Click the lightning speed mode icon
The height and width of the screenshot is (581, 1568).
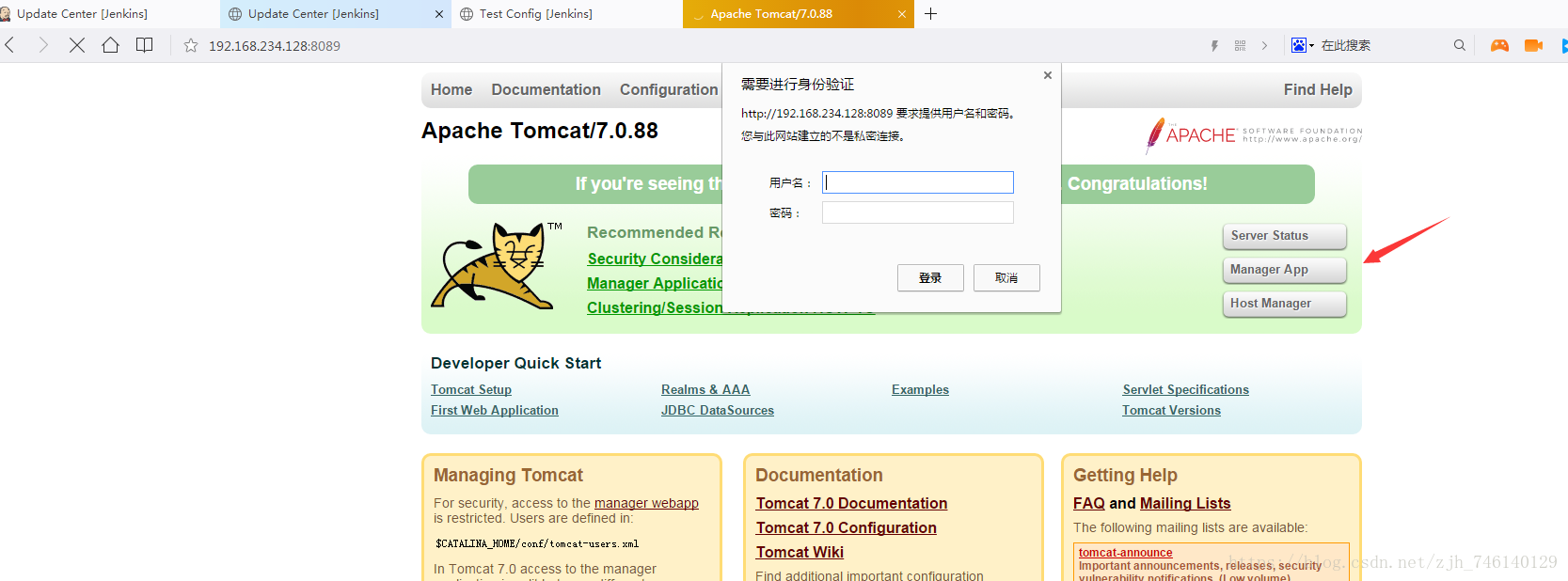click(x=1214, y=45)
